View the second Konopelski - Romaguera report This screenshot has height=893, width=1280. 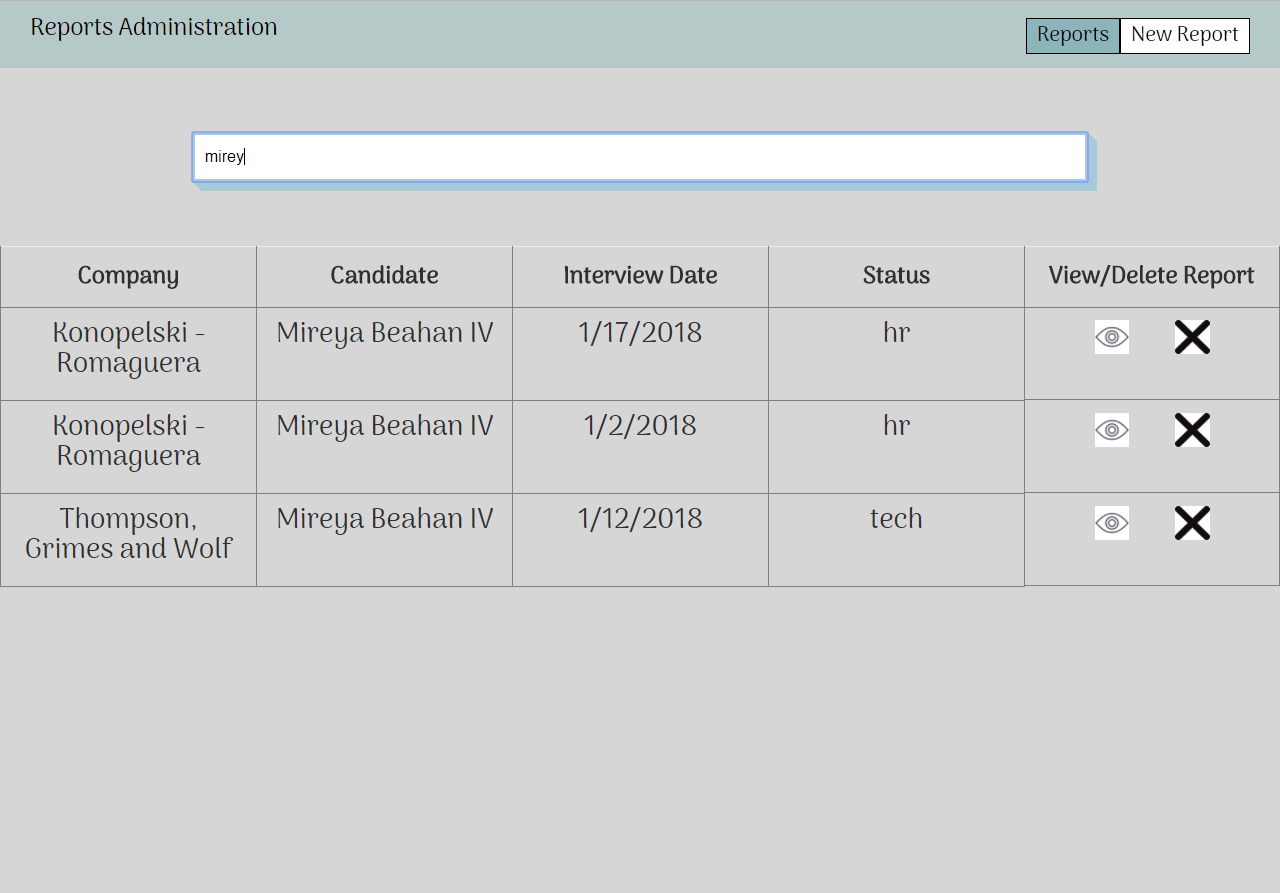[x=1111, y=430]
